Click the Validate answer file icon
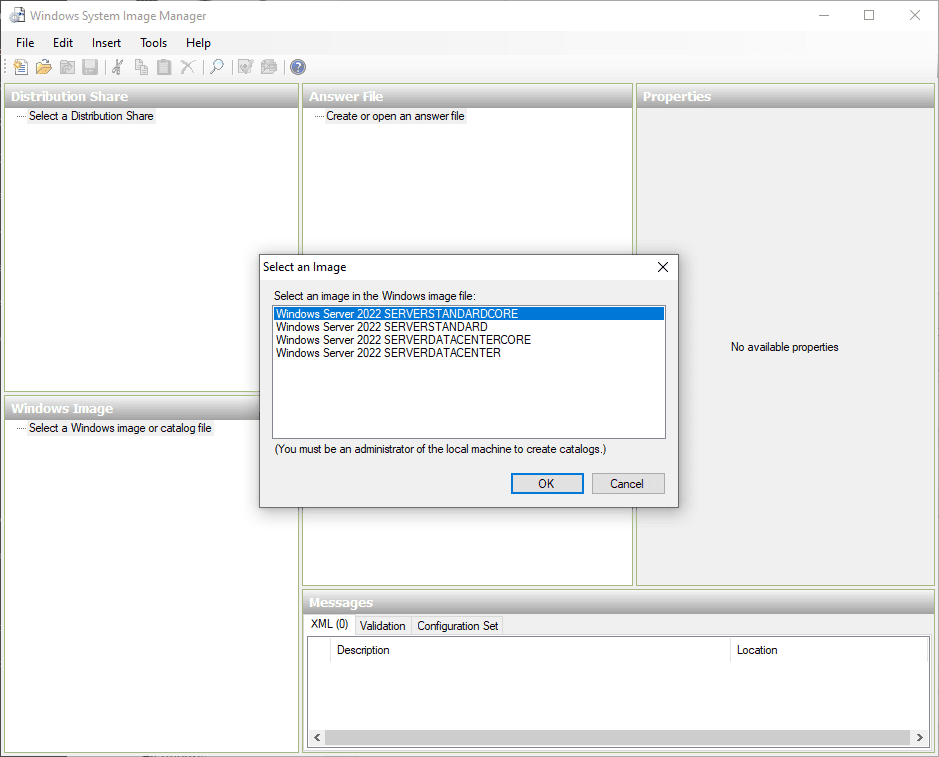The image size is (939, 757). pyautogui.click(x=245, y=67)
